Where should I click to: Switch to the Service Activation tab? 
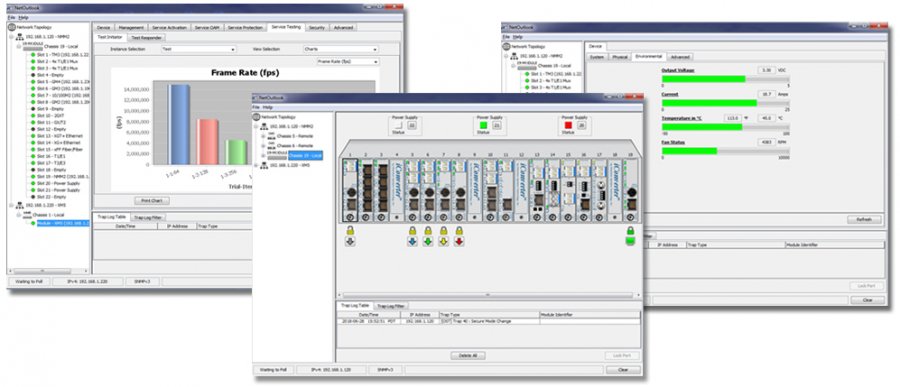tap(169, 27)
